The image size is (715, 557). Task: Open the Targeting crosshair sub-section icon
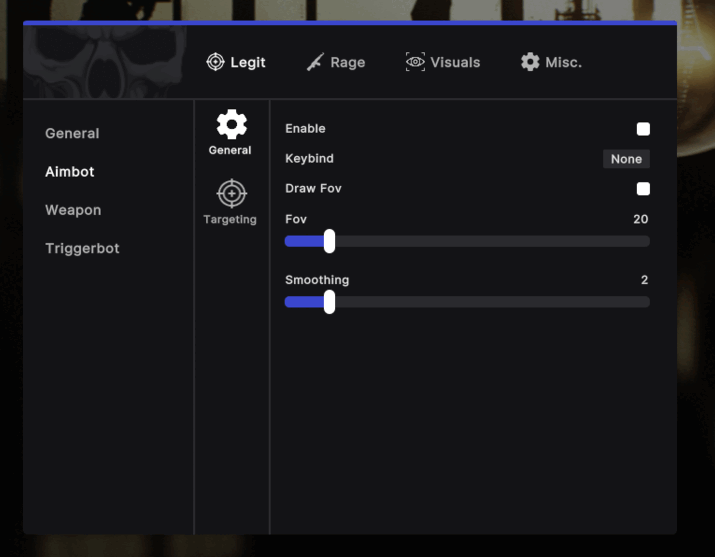point(232,193)
